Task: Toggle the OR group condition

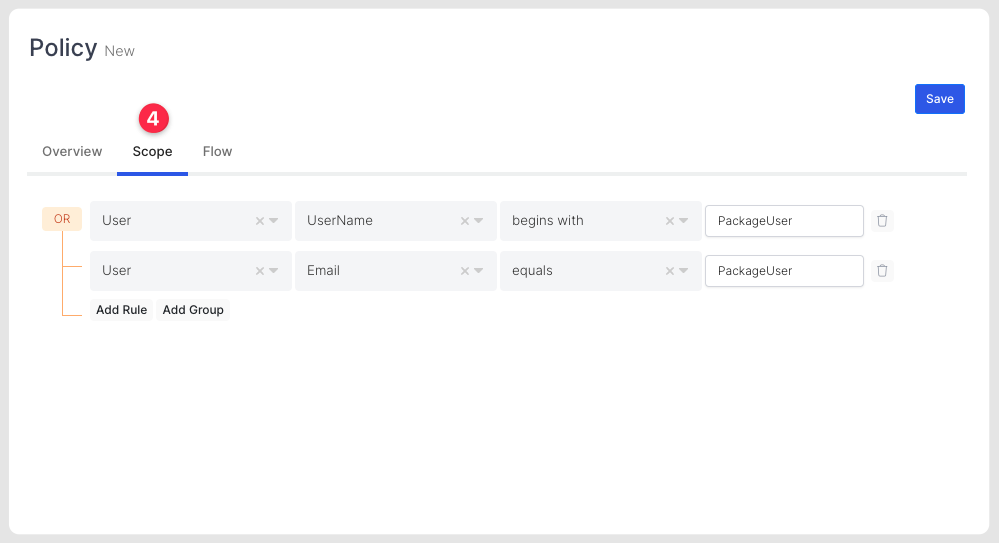Action: click(62, 219)
